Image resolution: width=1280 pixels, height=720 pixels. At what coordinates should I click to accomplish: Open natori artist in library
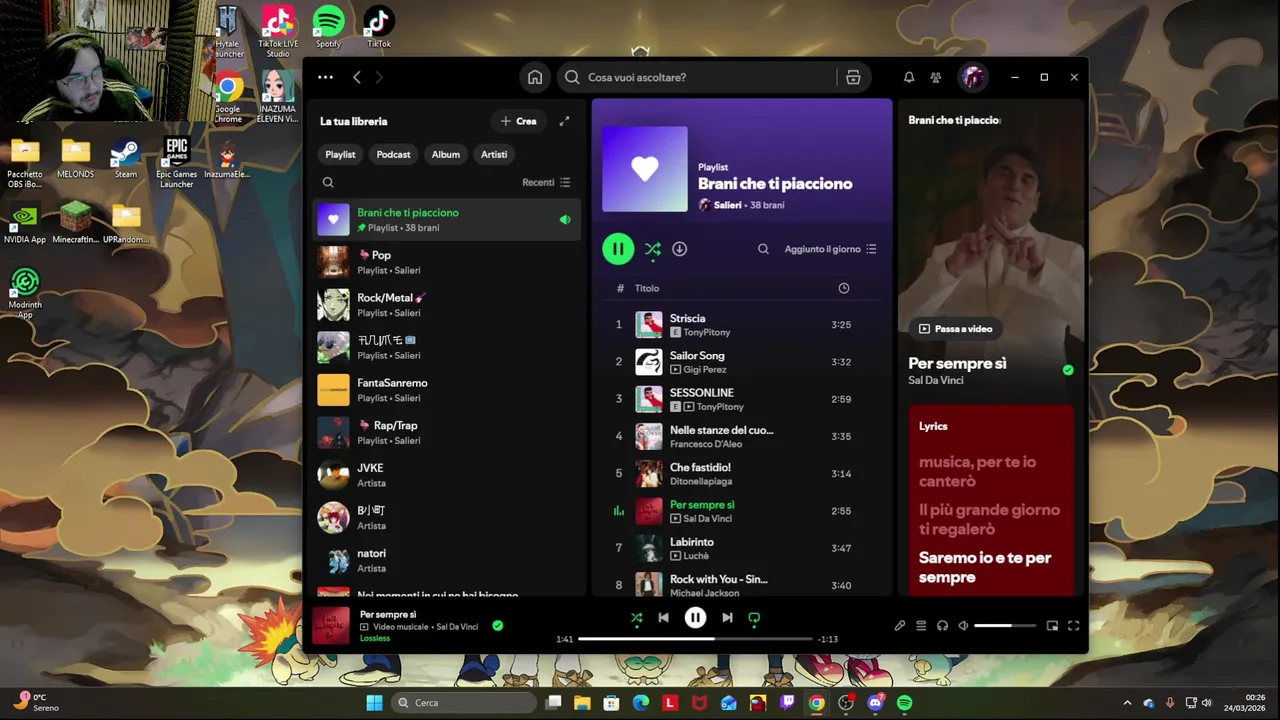tap(447, 560)
